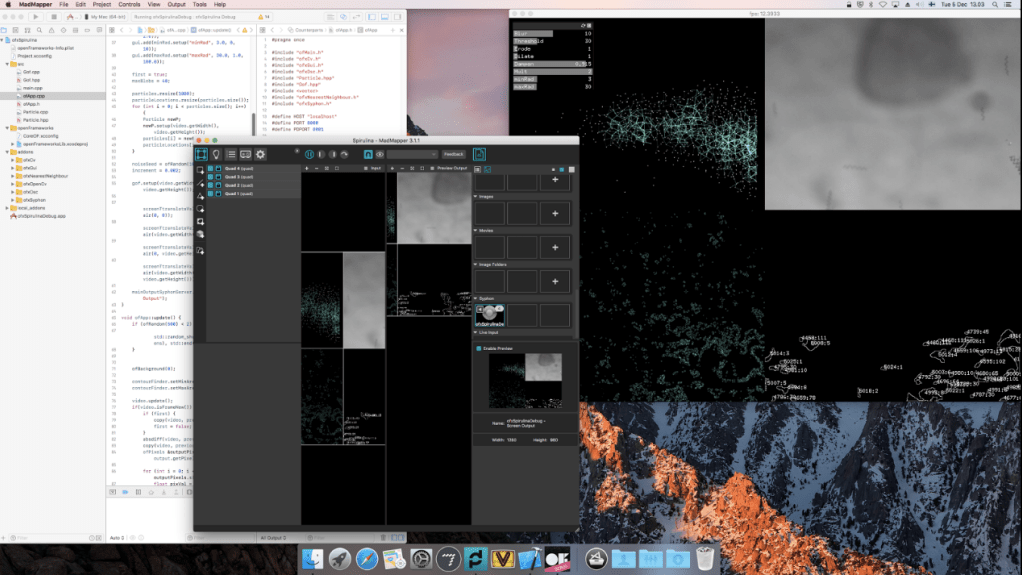Image resolution: width=1022 pixels, height=575 pixels.
Task: Open the Tools menu
Action: point(199,5)
